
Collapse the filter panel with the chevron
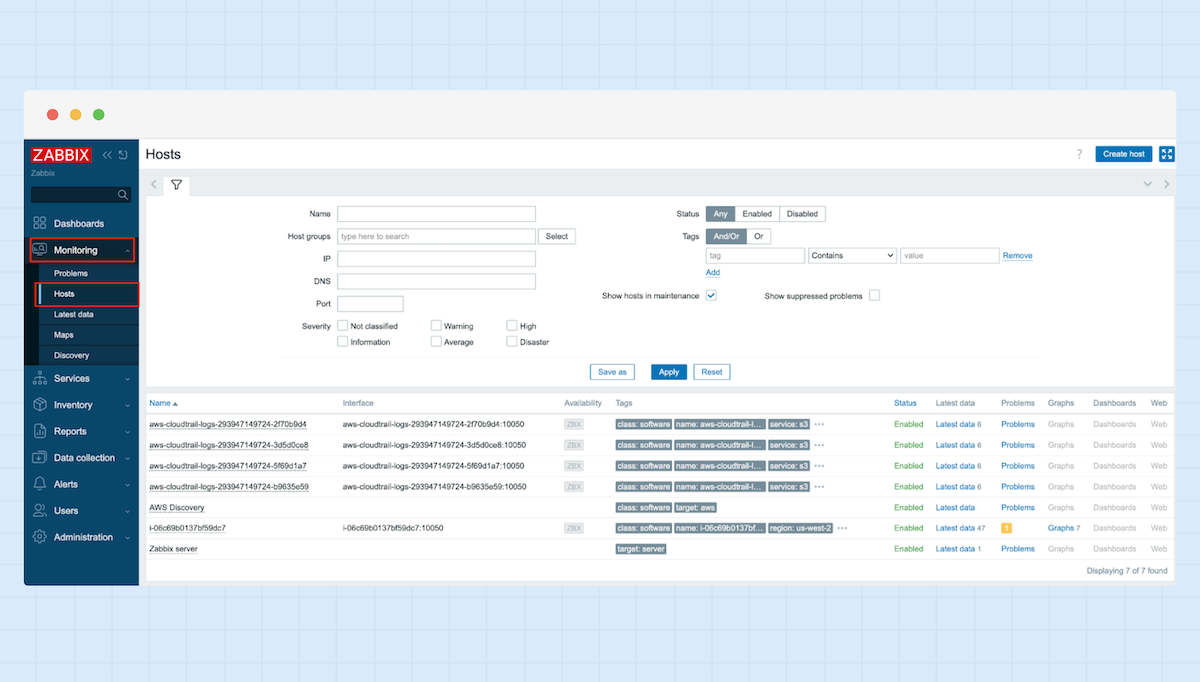1148,184
